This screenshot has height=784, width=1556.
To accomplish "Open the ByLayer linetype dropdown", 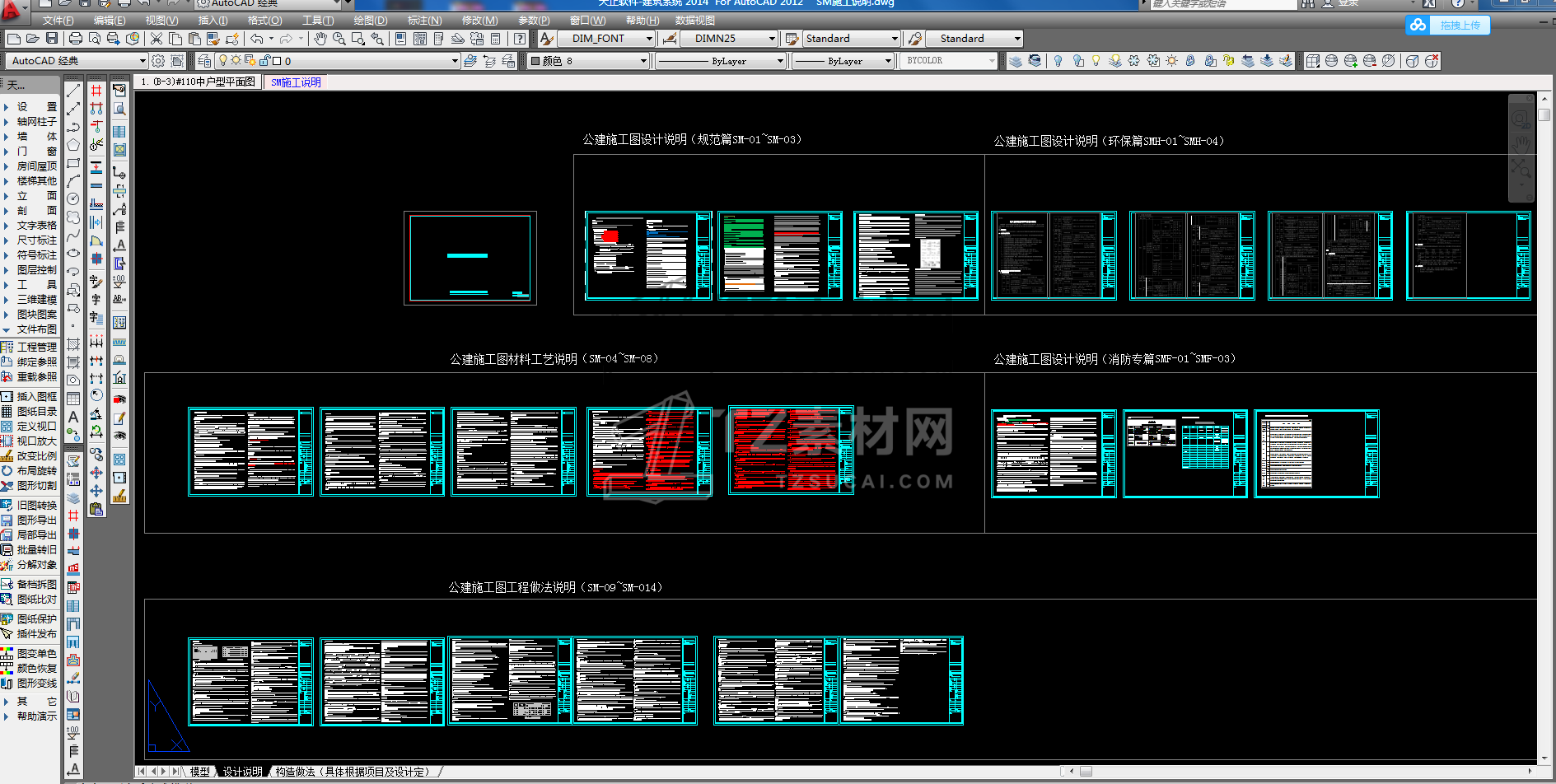I will [780, 61].
